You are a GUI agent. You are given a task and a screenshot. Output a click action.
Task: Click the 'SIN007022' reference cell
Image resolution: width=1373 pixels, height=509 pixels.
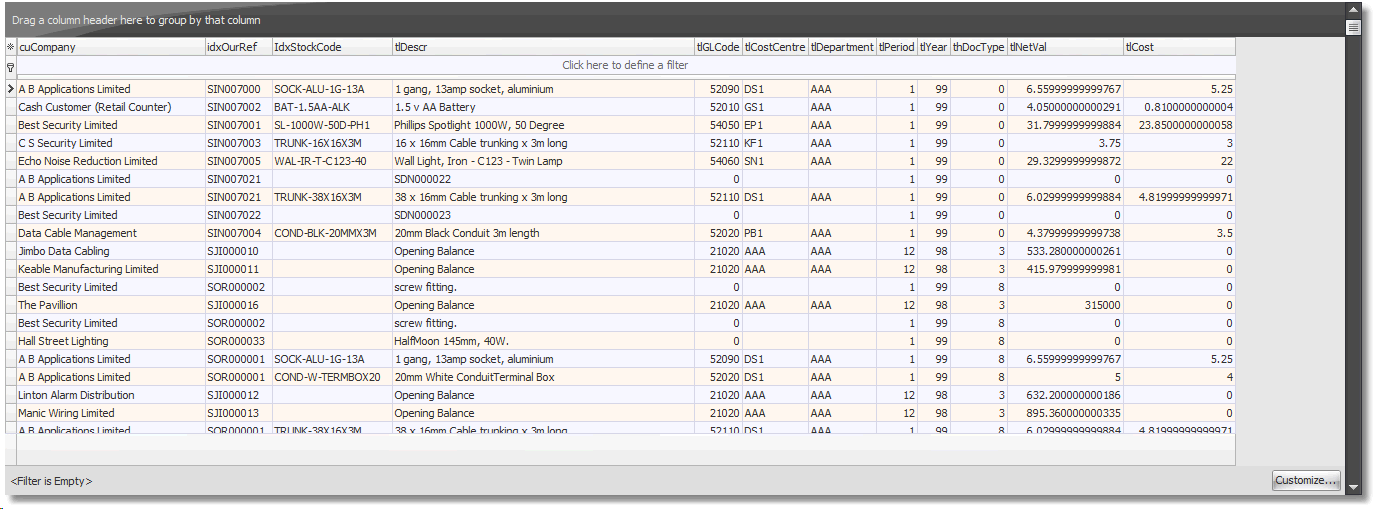pos(238,215)
